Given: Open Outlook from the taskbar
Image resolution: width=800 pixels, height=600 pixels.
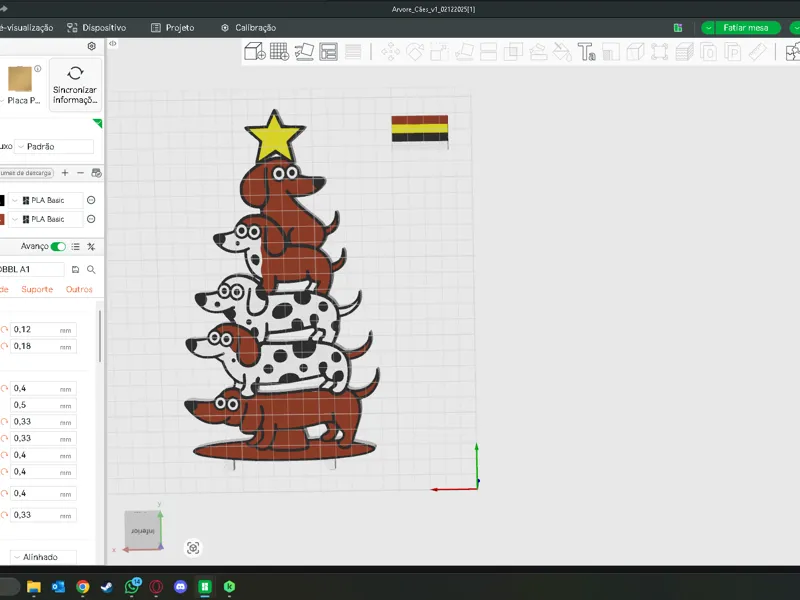Looking at the screenshot, I should (58, 587).
